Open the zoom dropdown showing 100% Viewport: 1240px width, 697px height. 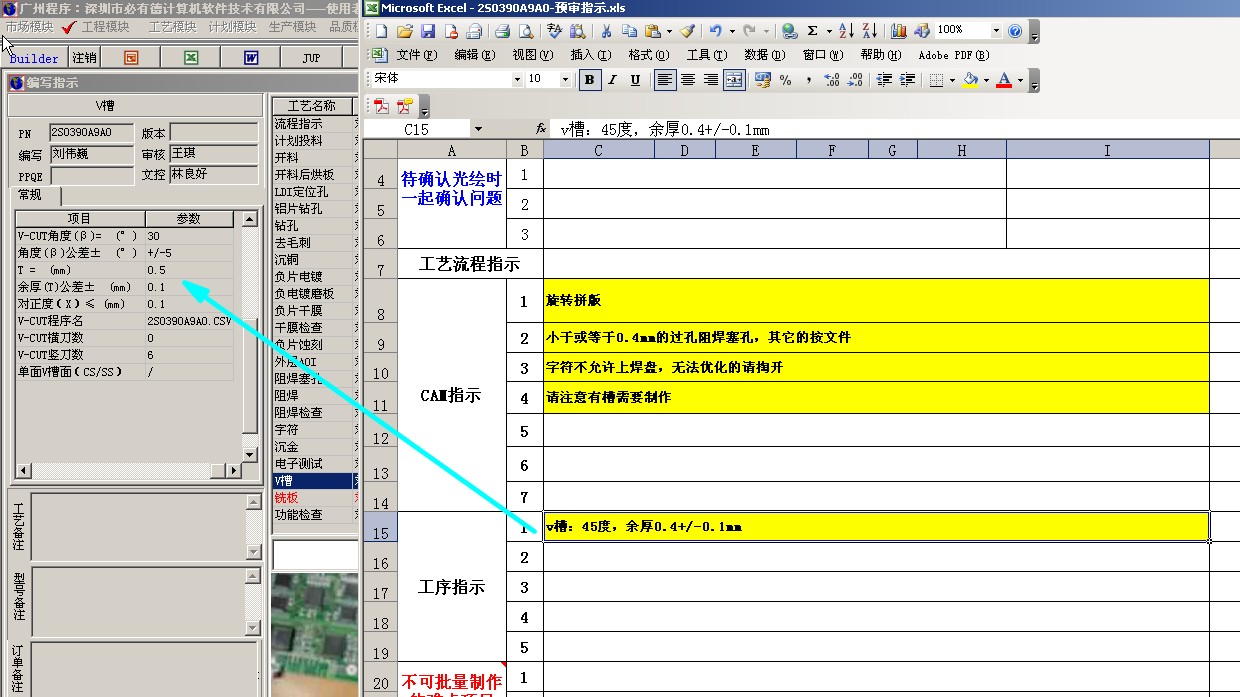tap(995, 30)
